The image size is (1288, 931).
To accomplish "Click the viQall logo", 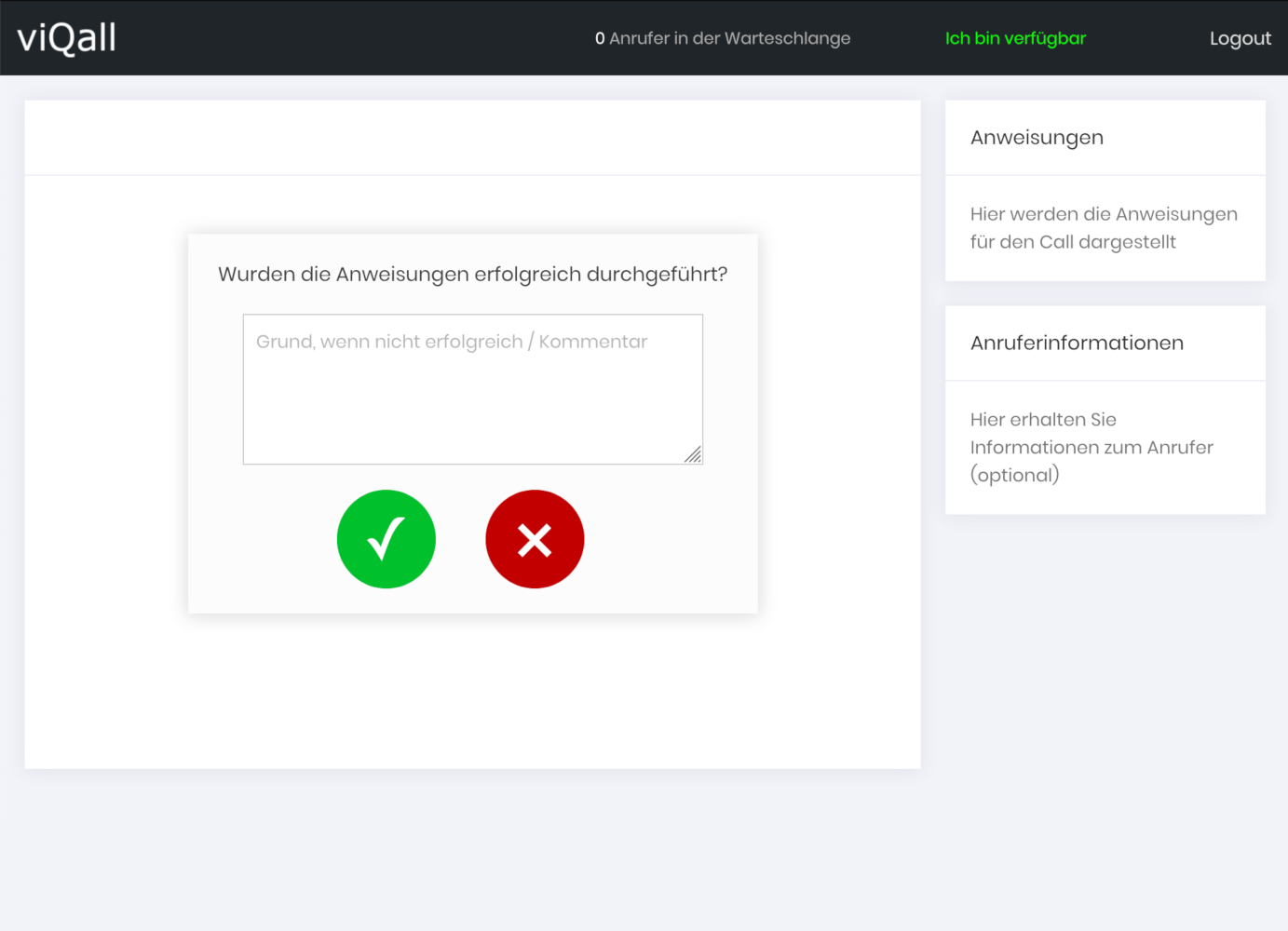I will coord(67,38).
